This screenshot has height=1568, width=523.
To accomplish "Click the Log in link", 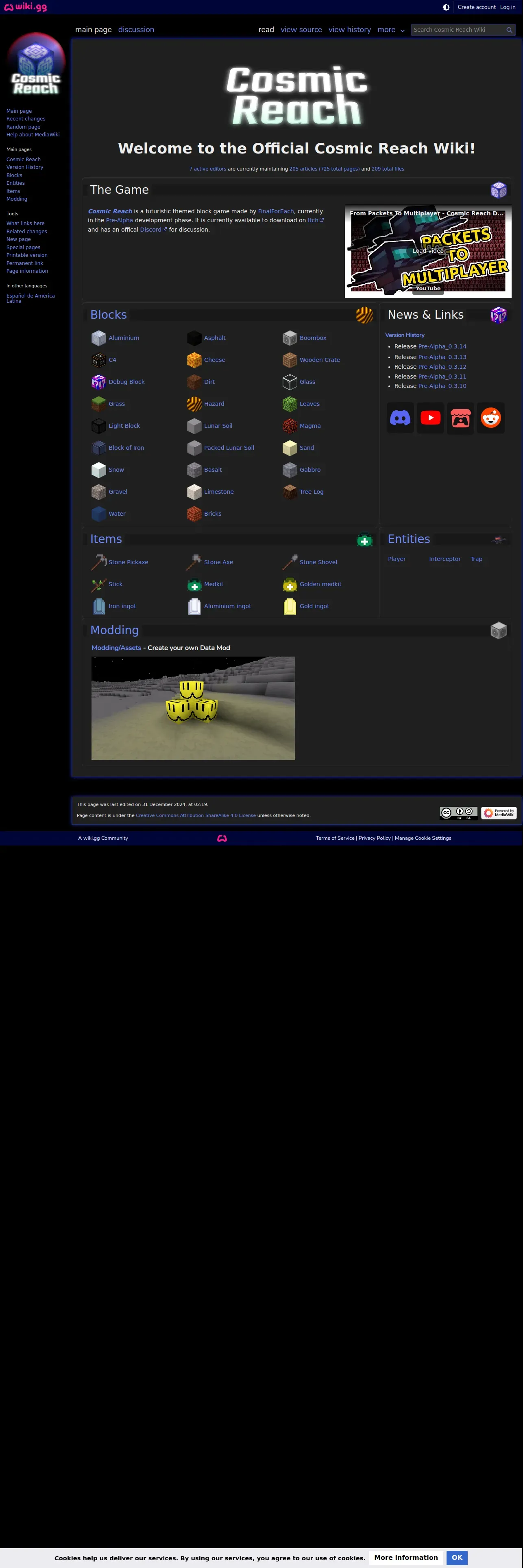I will (x=508, y=7).
